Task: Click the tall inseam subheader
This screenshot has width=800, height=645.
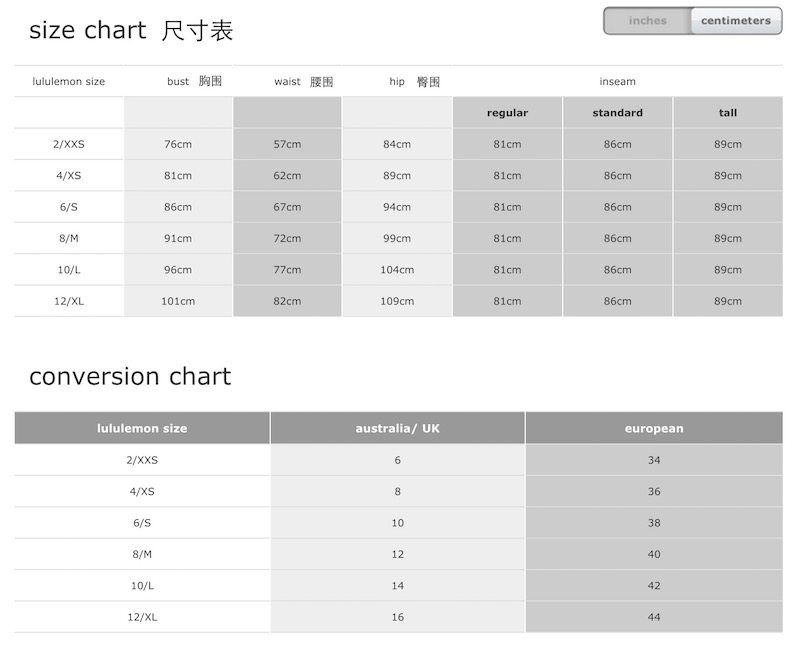Action: pyautogui.click(x=728, y=113)
